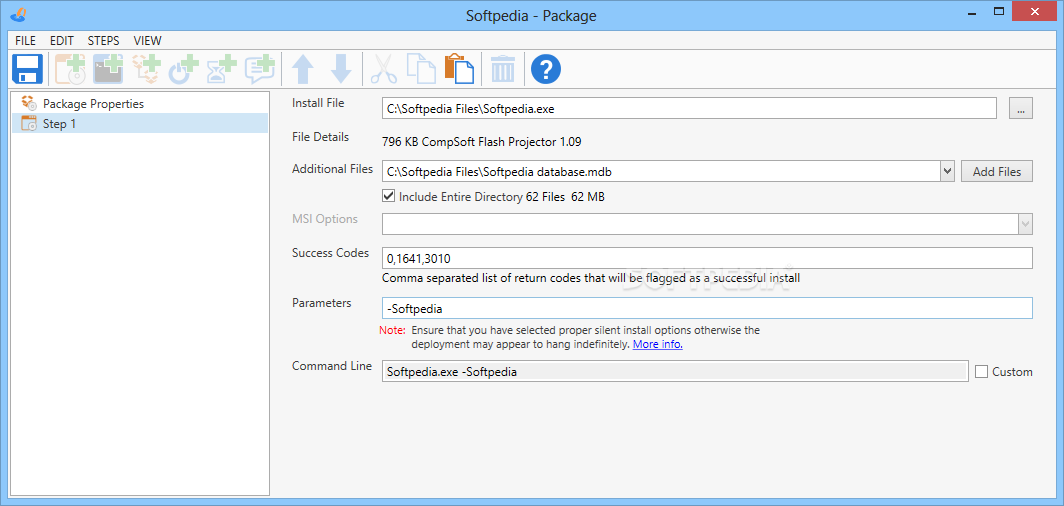Select Step 1 in the tree
The height and width of the screenshot is (506, 1064).
coord(140,124)
